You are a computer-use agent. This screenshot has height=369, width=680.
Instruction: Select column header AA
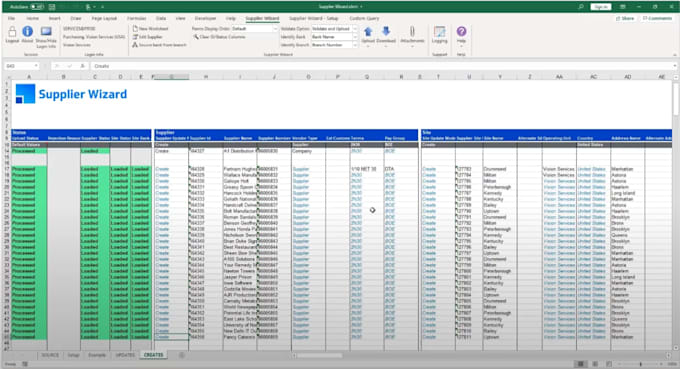559,77
